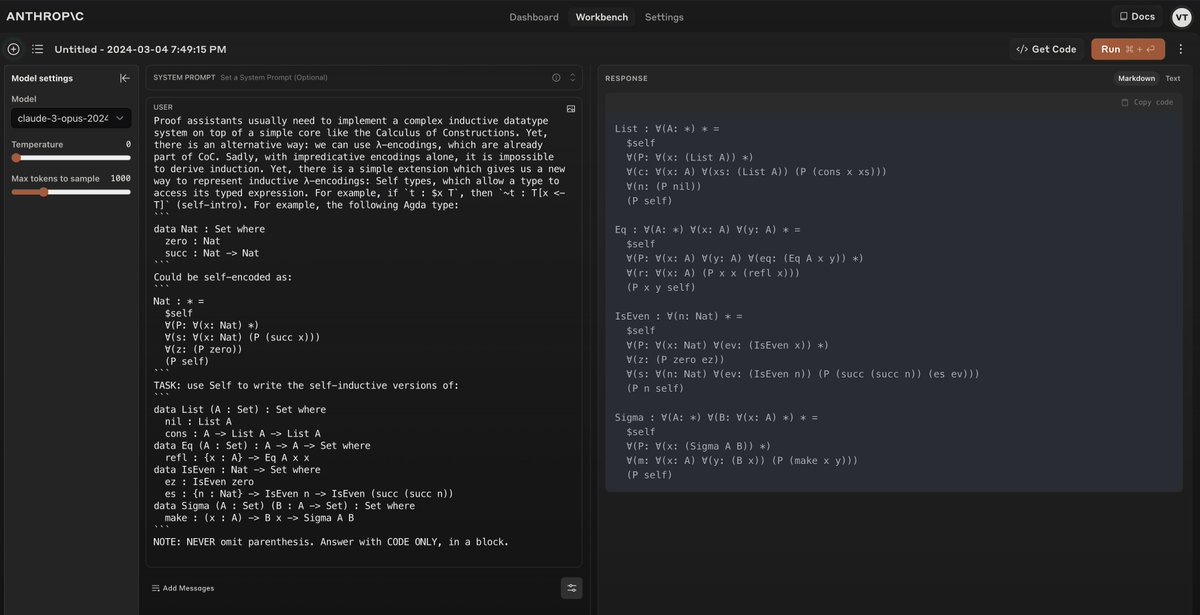Click the Max tokens value 1000
Image resolution: width=1200 pixels, height=615 pixels.
tap(120, 178)
